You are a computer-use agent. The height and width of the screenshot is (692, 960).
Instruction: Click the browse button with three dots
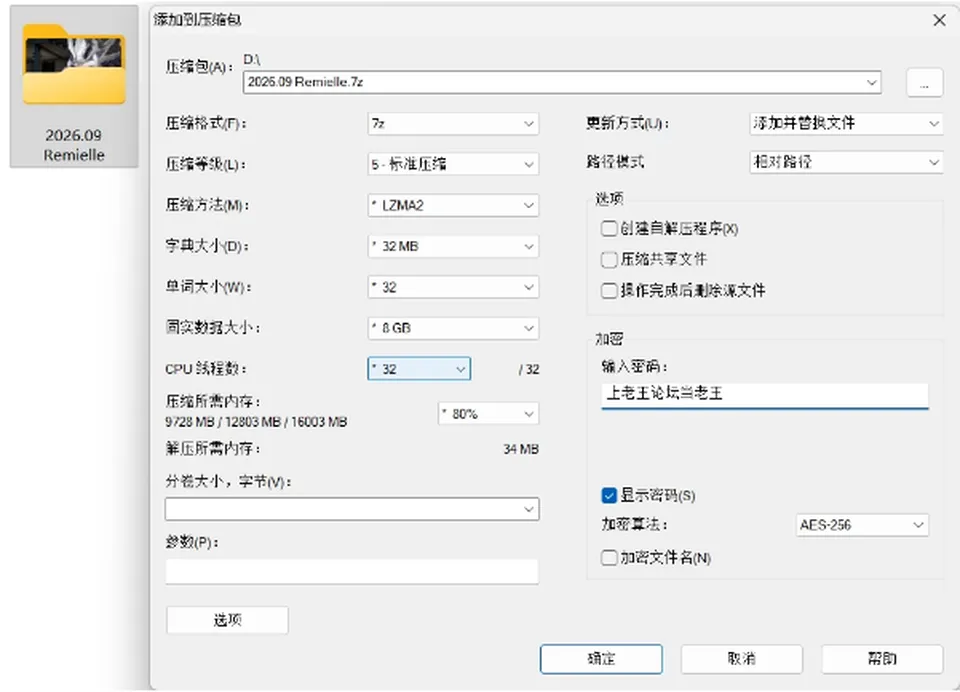coord(924,83)
